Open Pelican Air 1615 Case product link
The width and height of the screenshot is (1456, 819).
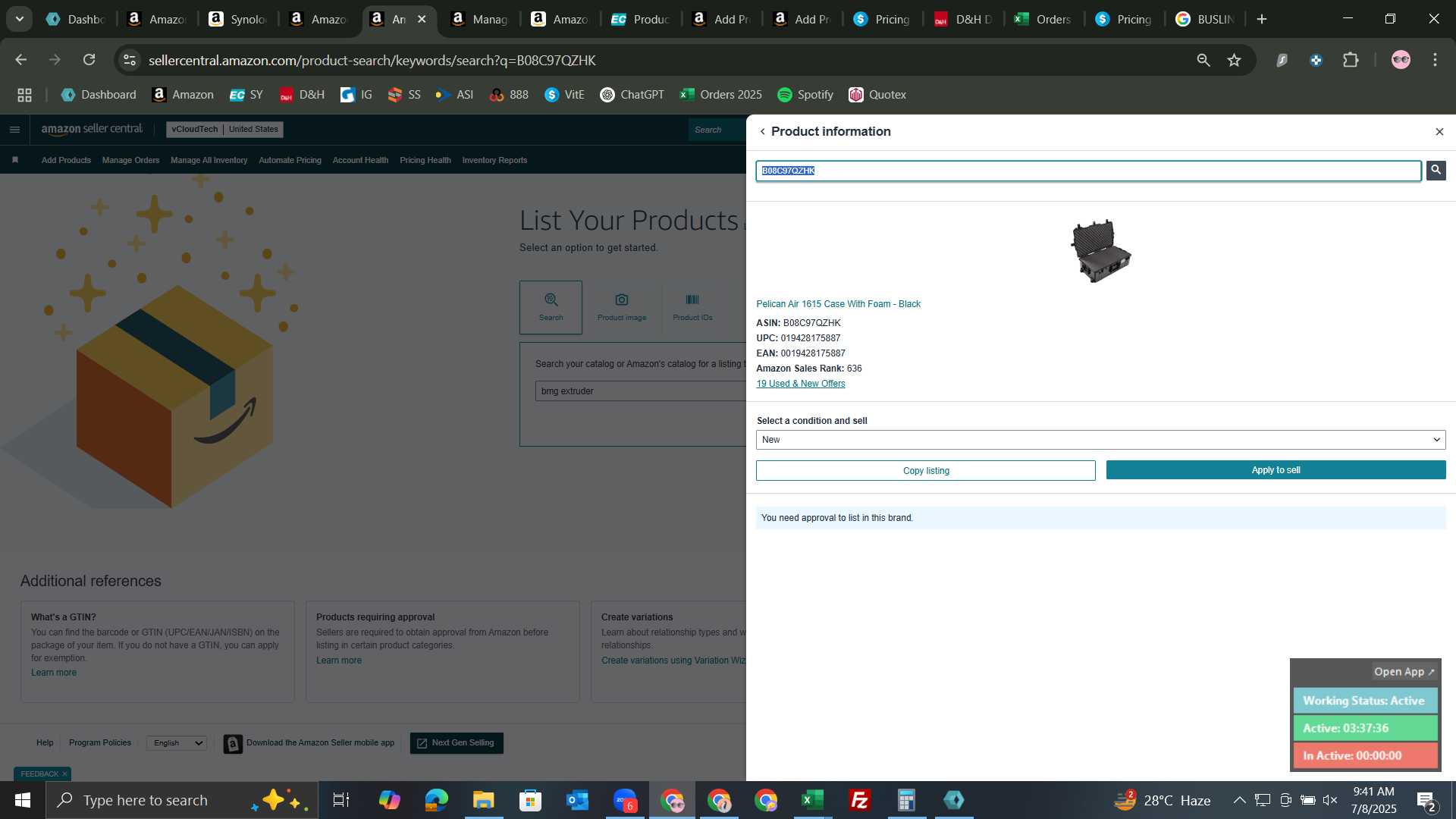838,304
